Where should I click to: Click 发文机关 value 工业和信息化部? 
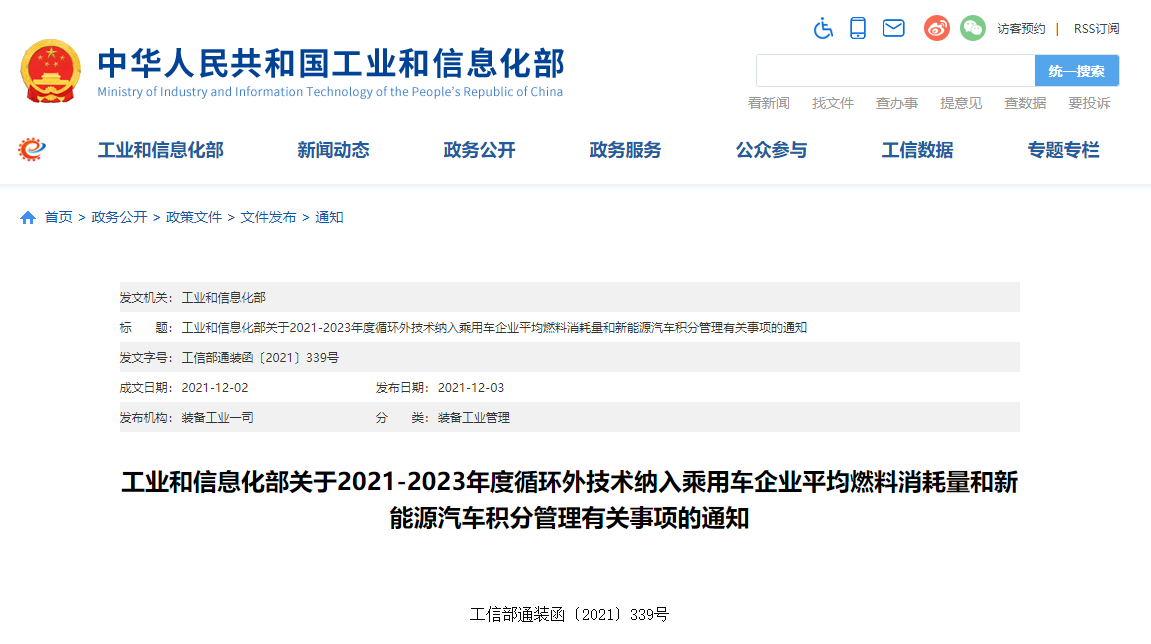pyautogui.click(x=224, y=297)
